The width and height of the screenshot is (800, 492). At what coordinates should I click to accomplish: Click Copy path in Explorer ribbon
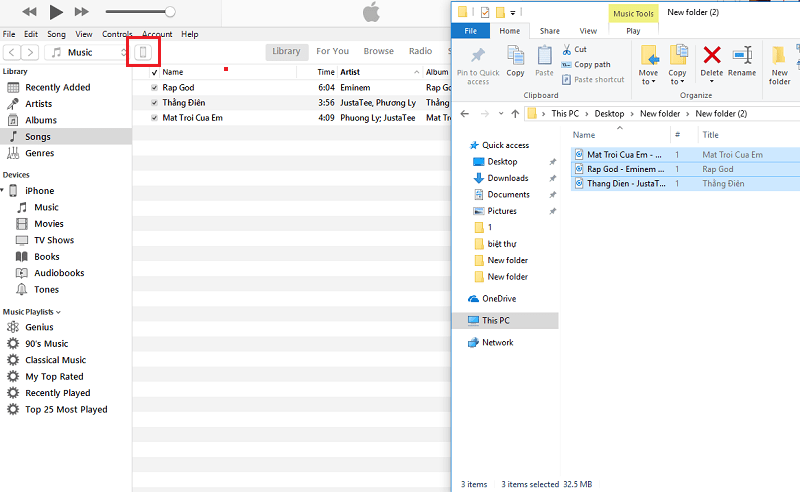(x=586, y=64)
